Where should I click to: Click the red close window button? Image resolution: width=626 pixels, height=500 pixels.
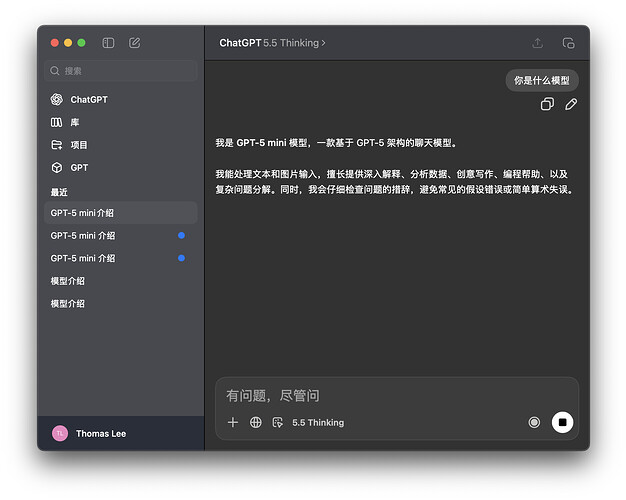(x=55, y=43)
